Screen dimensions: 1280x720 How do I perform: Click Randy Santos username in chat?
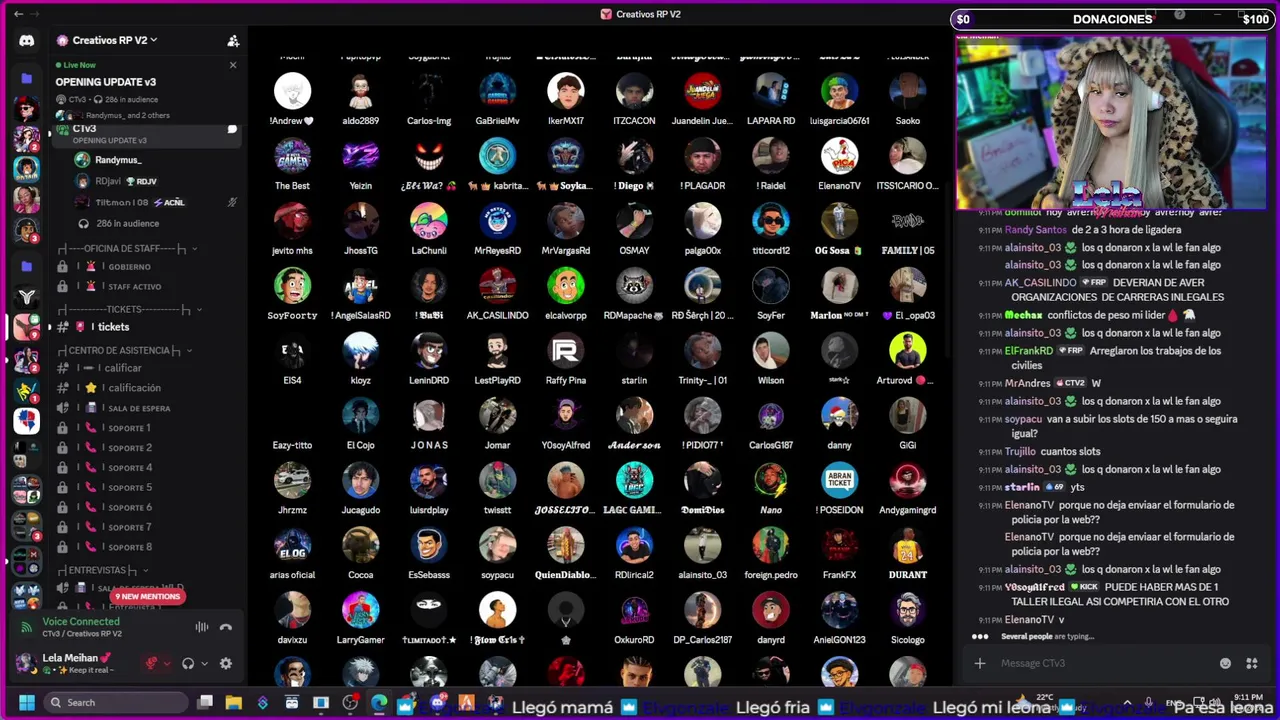point(1036,230)
